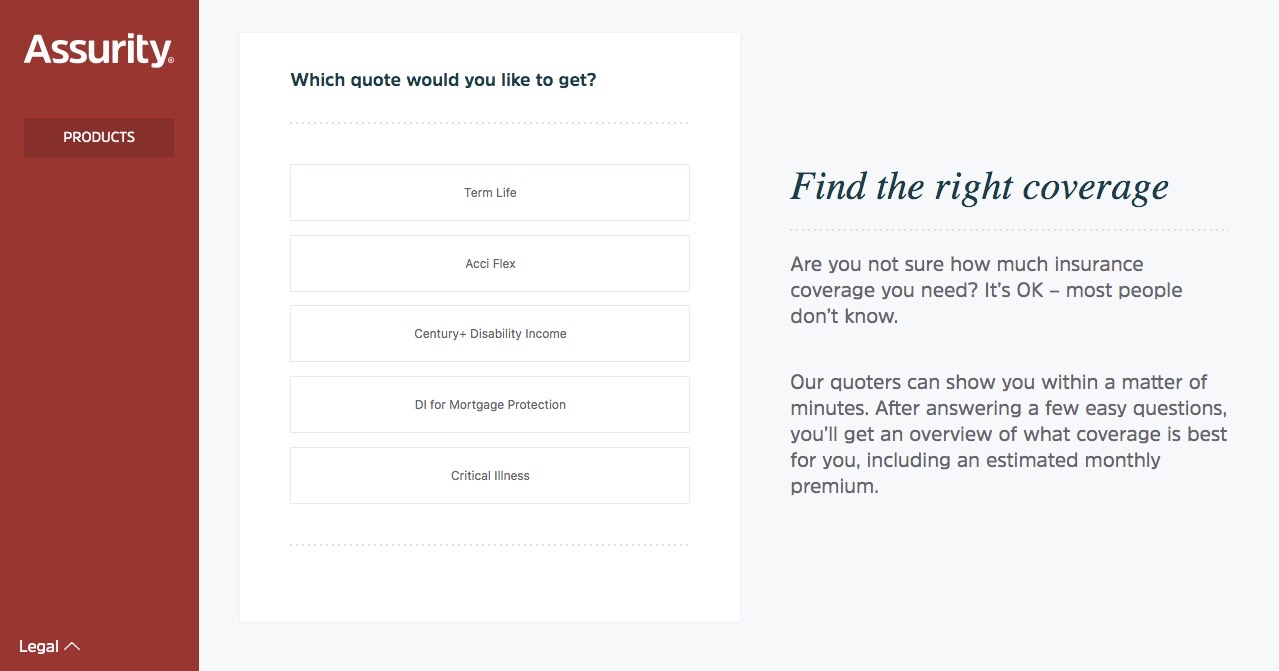Click the paragraph starting "Our quoters can show"
Viewport: 1279px width, 671px height.
pos(1008,435)
